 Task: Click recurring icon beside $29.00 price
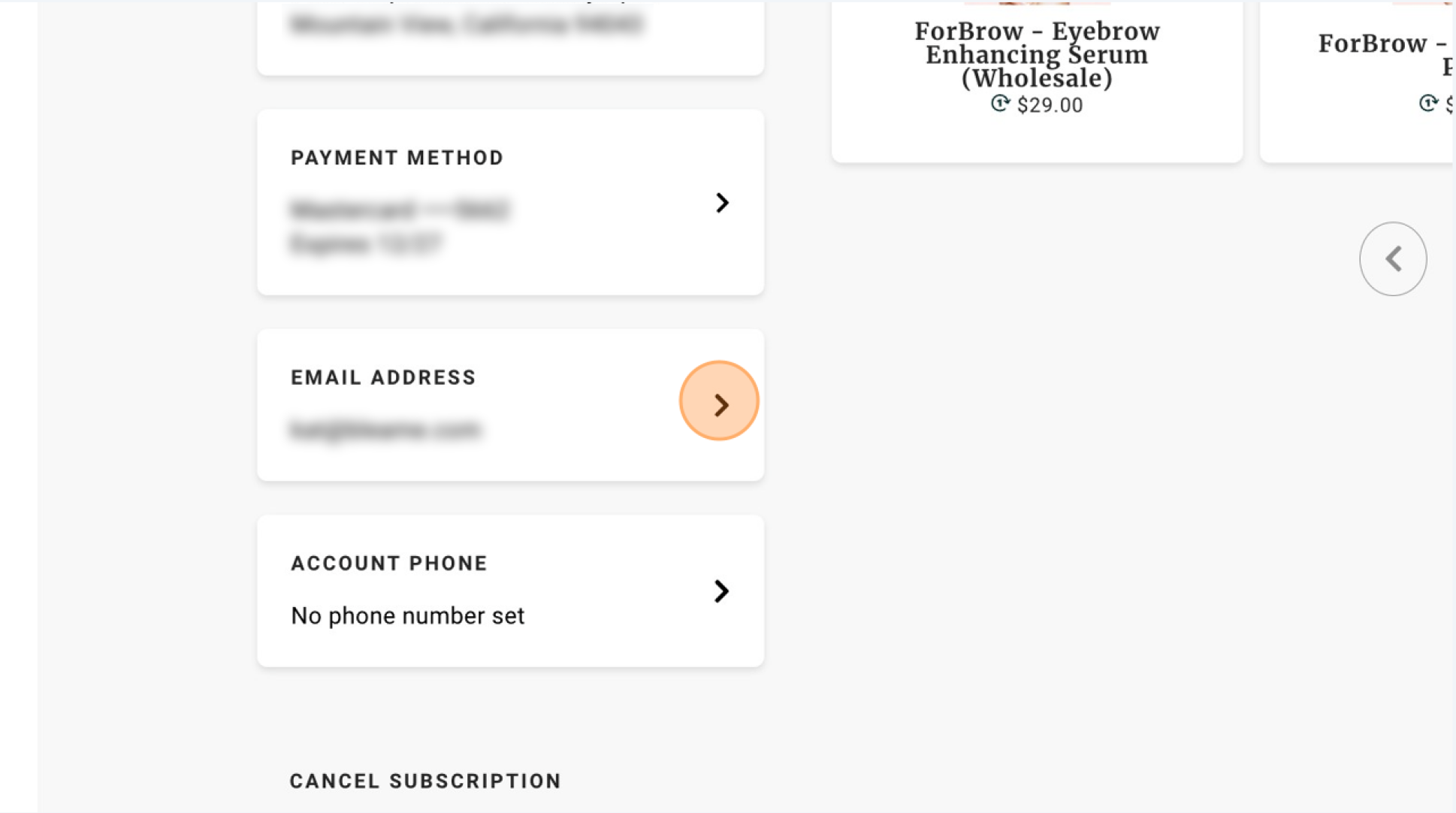pyautogui.click(x=1000, y=104)
